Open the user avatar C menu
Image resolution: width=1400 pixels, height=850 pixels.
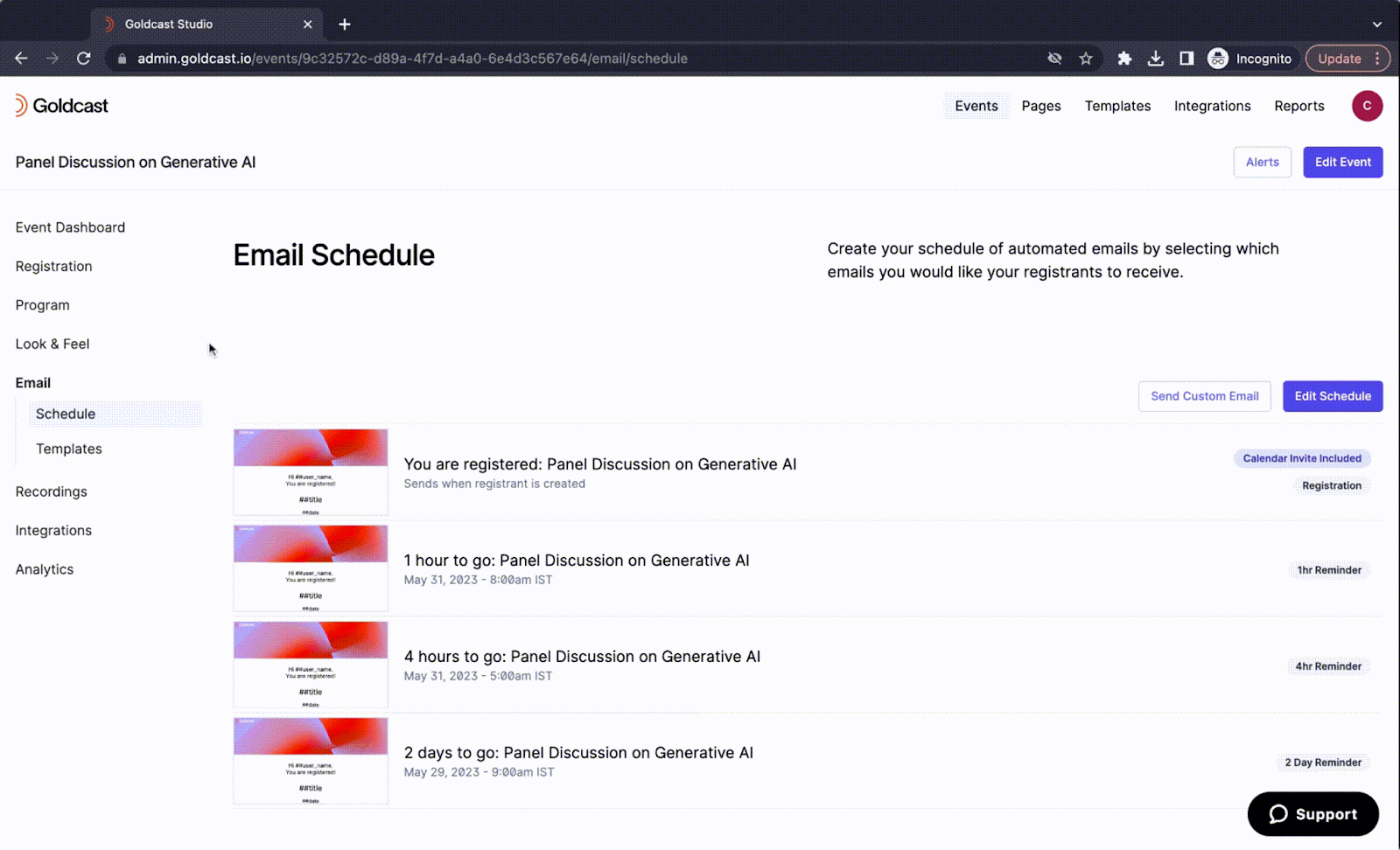click(x=1367, y=106)
